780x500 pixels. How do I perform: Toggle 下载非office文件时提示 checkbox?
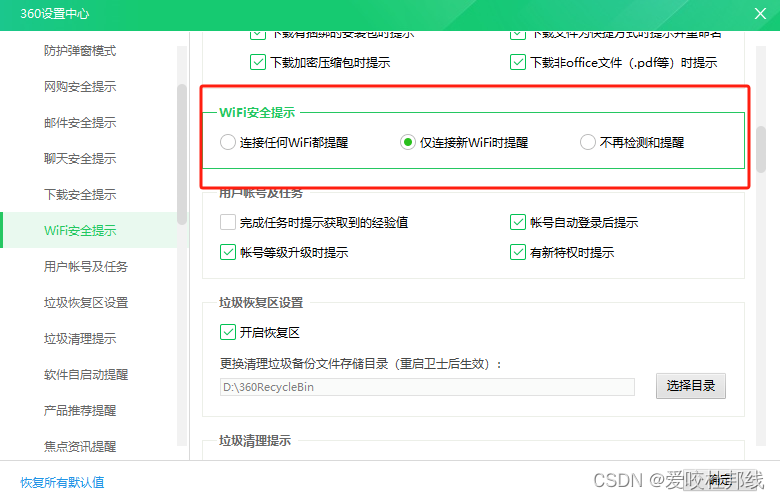[x=518, y=63]
